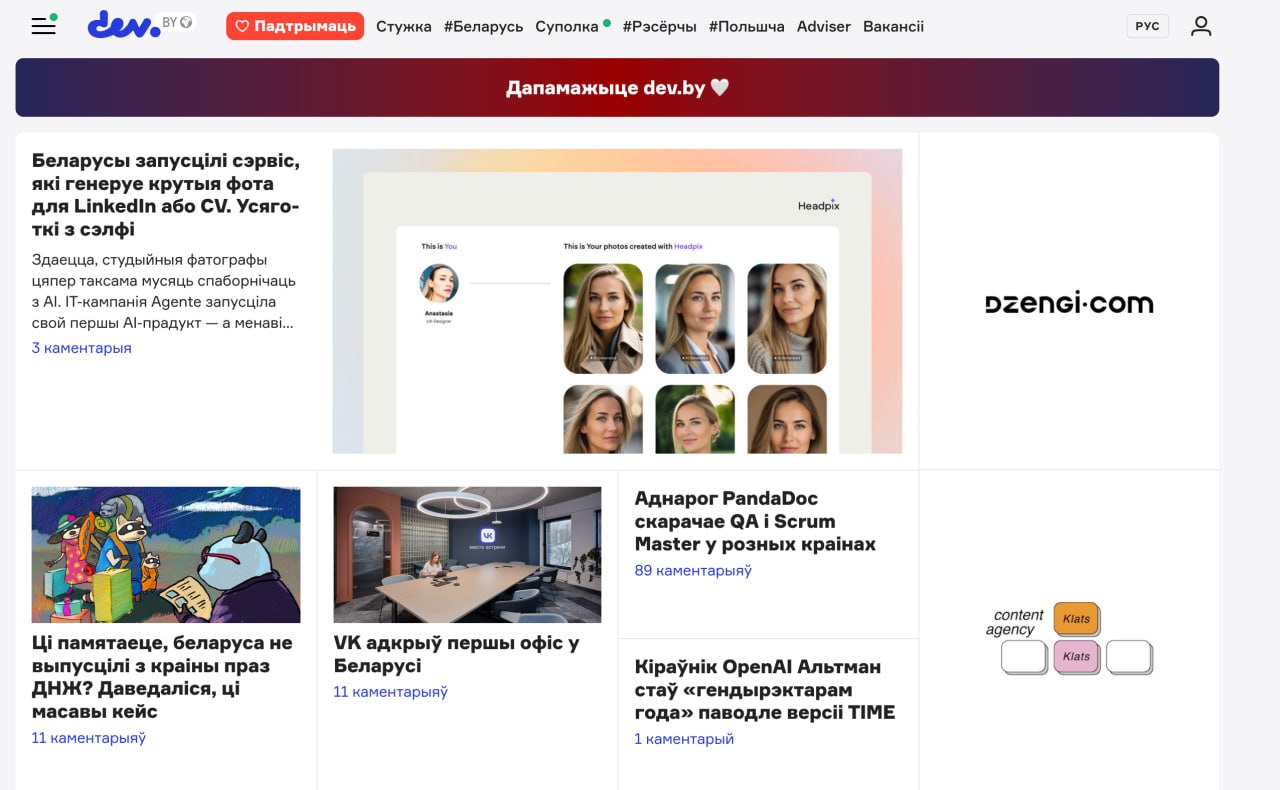Image resolution: width=1280 pixels, height=790 pixels.
Task: Open the ДНЖ Belarusian case article headline
Action: [163, 677]
